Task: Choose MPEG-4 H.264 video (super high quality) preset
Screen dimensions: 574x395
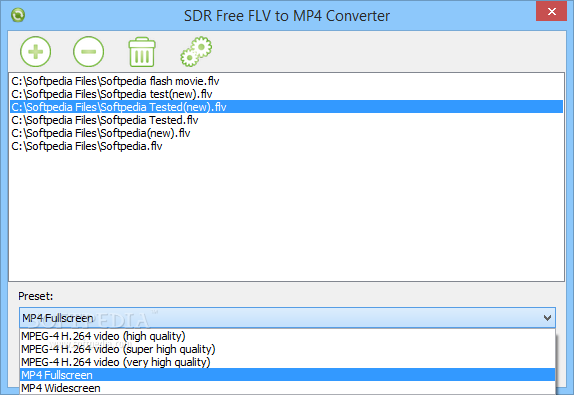Action: click(287, 349)
